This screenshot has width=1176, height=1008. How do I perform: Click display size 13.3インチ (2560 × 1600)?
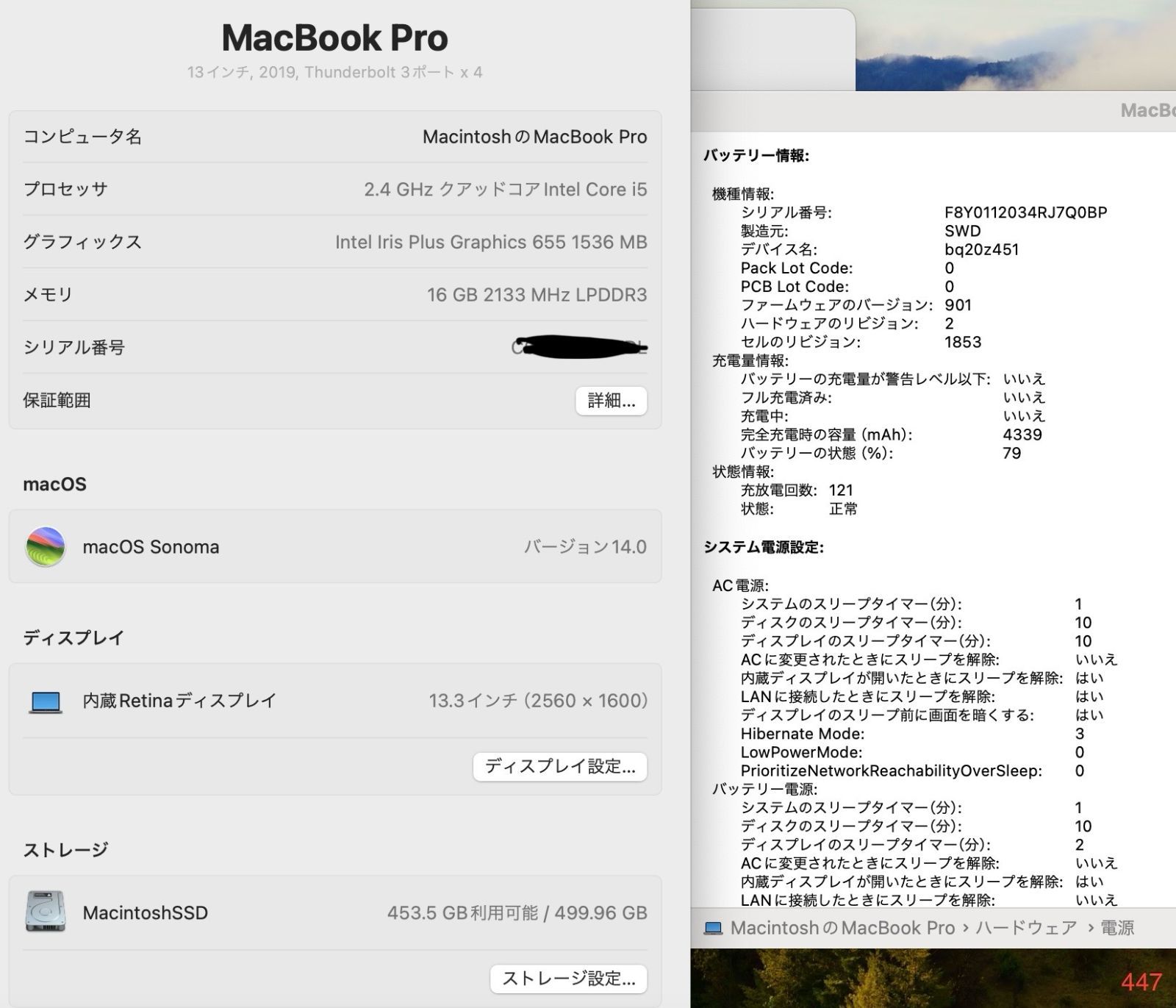tap(538, 701)
